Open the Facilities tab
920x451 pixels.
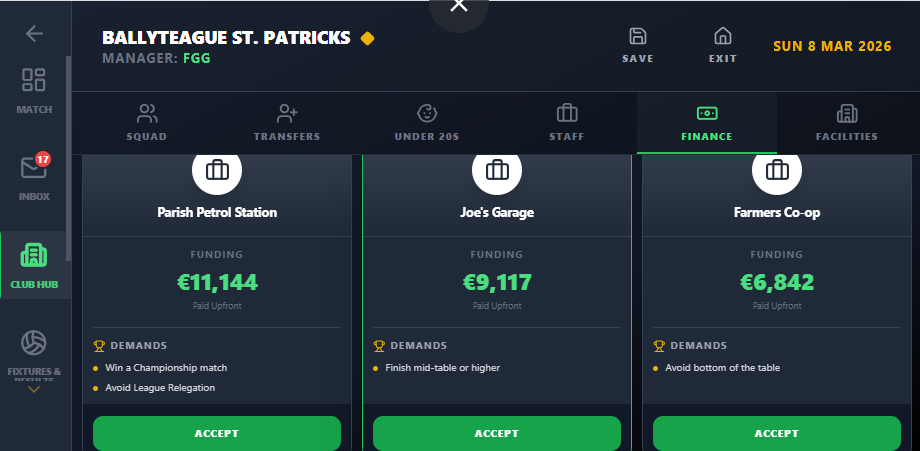click(x=847, y=123)
